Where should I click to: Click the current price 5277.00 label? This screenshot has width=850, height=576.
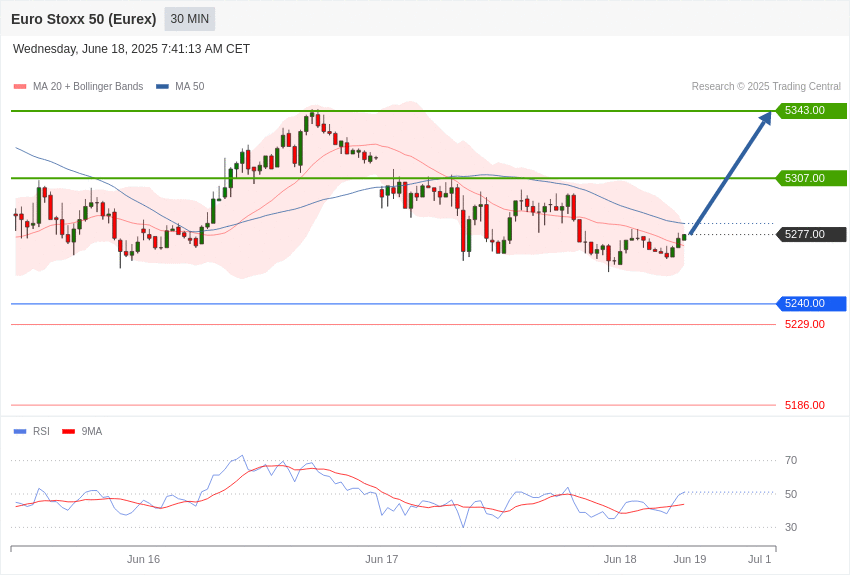tap(812, 235)
